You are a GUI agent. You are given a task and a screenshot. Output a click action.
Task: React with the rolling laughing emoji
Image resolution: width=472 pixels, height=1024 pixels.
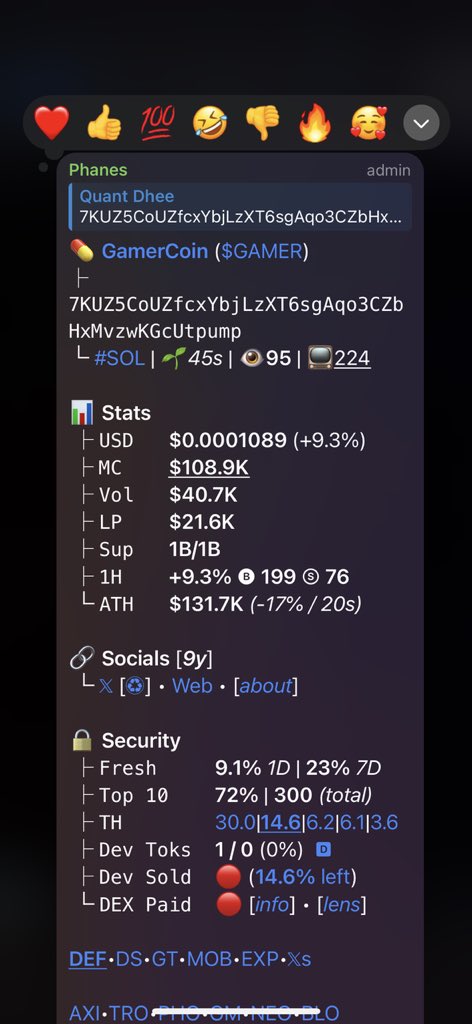(210, 123)
